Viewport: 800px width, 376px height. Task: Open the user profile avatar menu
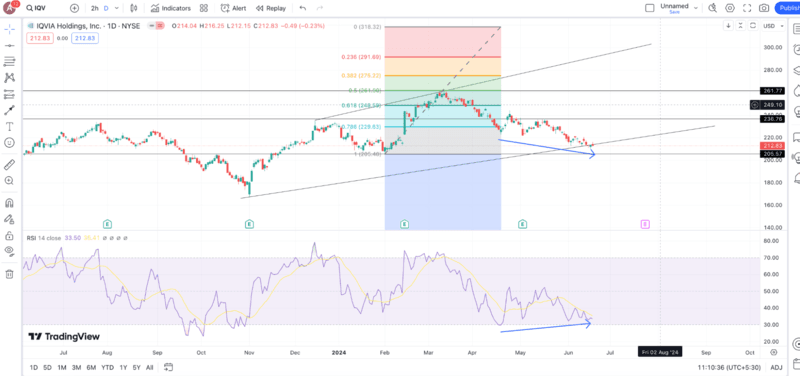10,8
